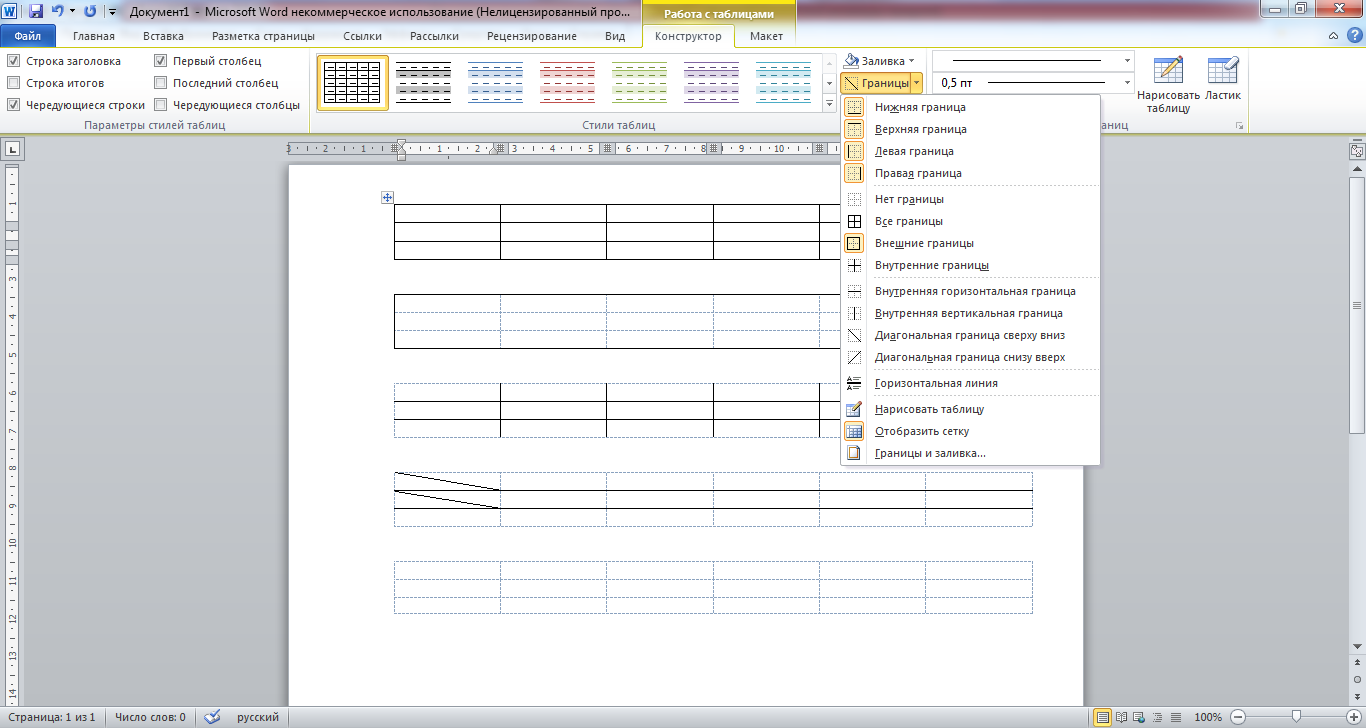This screenshot has height=728, width=1366.
Task: Toggle Строка итогов checkbox
Action: 13,83
